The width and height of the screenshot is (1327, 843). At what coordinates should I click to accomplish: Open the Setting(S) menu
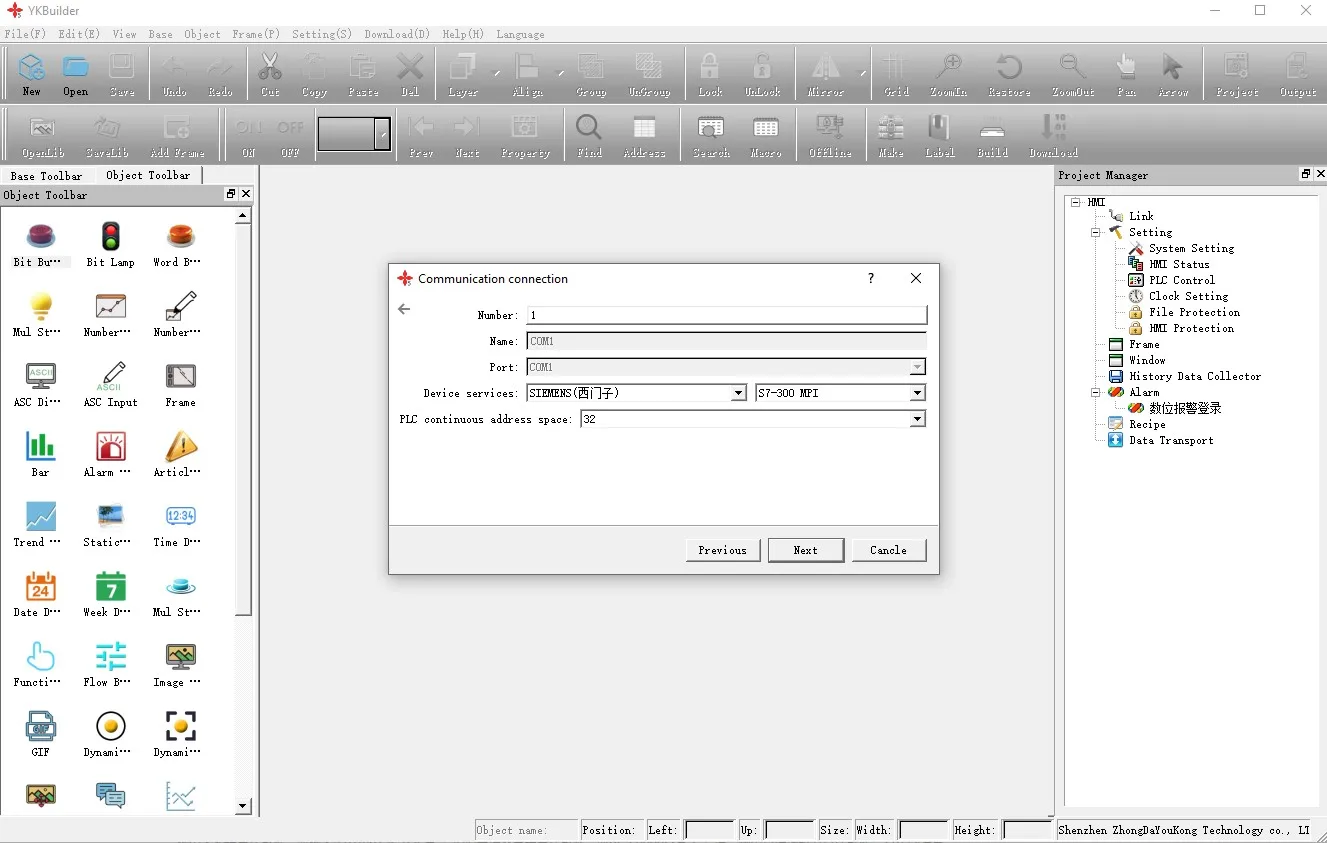(321, 34)
